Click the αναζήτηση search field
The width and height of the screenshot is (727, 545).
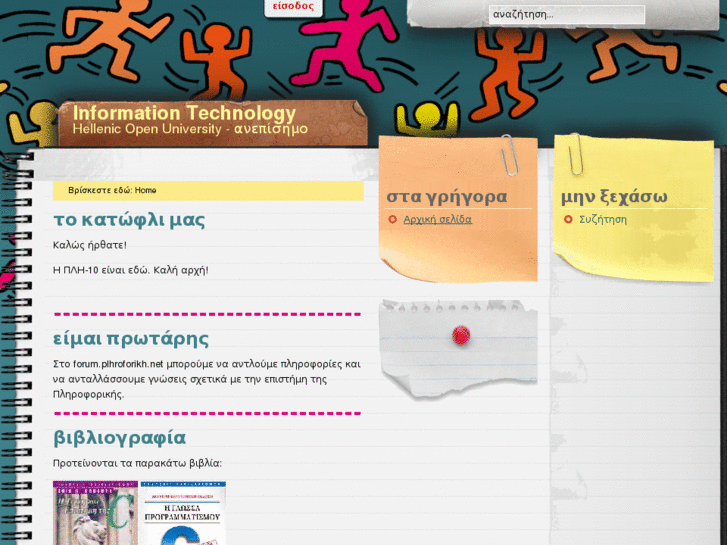[x=567, y=14]
